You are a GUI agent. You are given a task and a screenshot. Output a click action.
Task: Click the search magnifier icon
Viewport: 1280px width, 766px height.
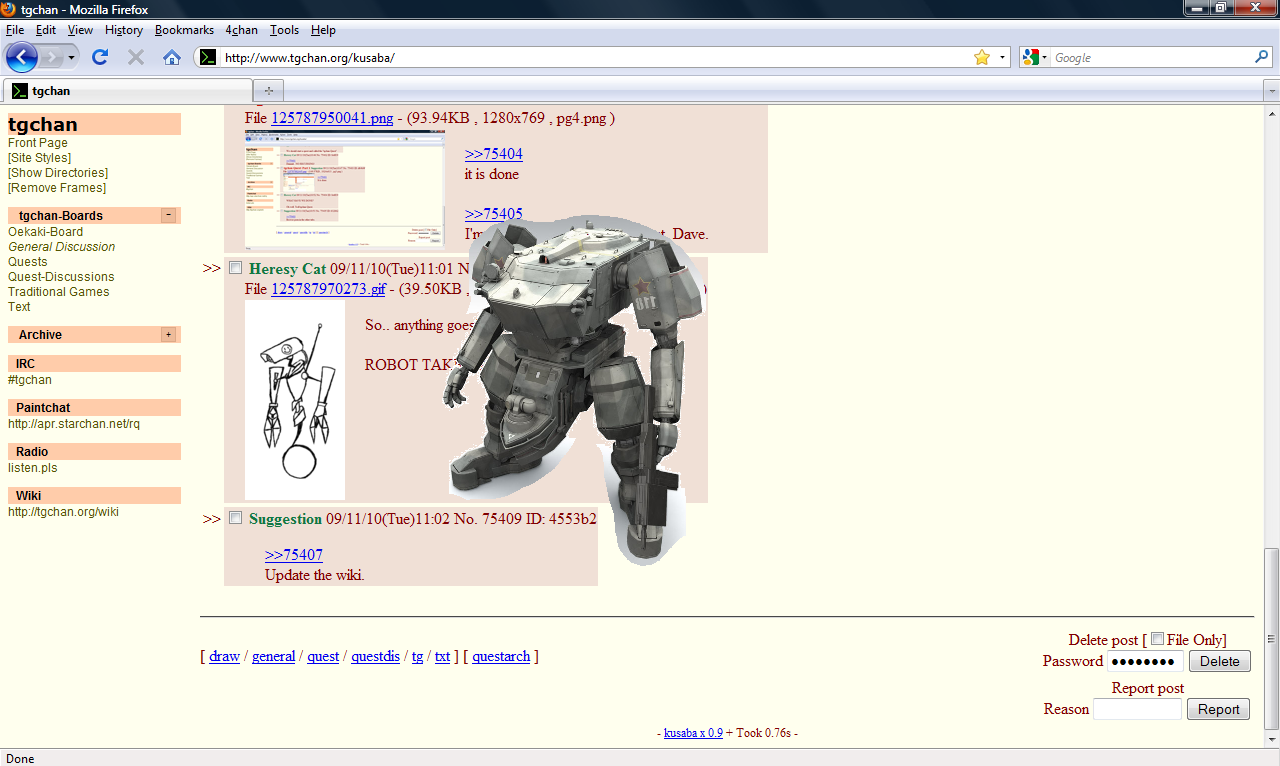pyautogui.click(x=1261, y=57)
